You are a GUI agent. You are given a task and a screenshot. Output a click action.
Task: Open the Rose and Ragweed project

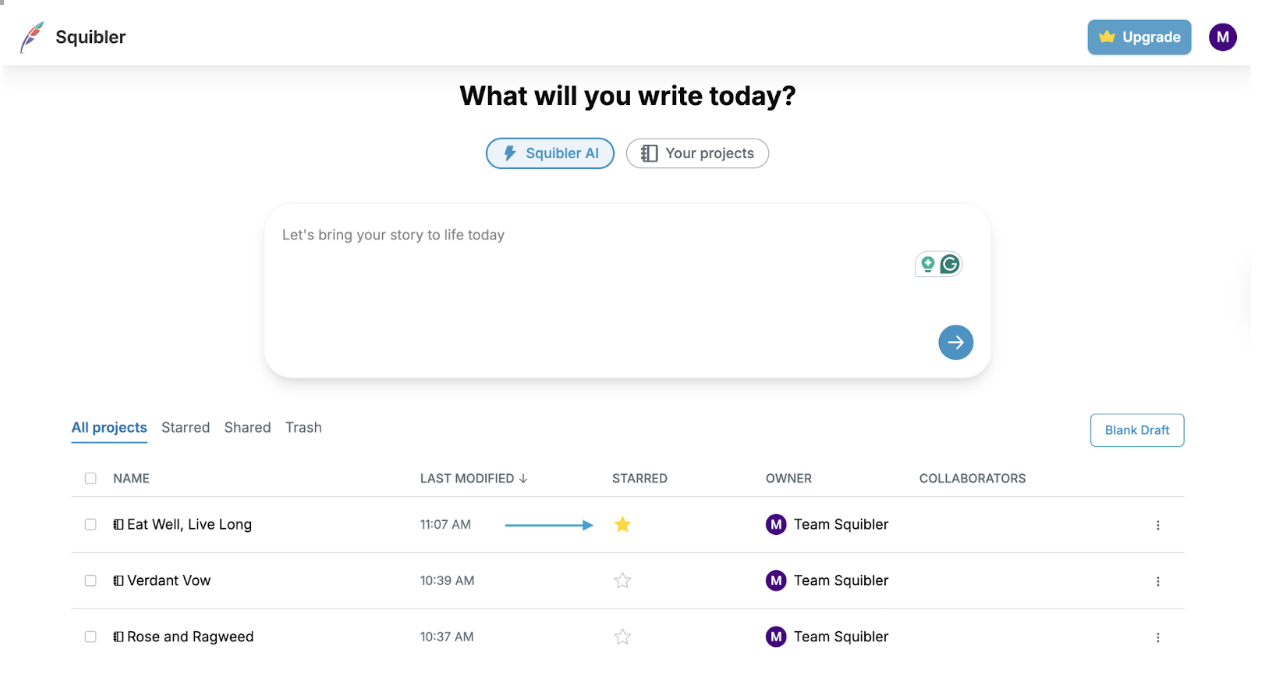pos(190,636)
